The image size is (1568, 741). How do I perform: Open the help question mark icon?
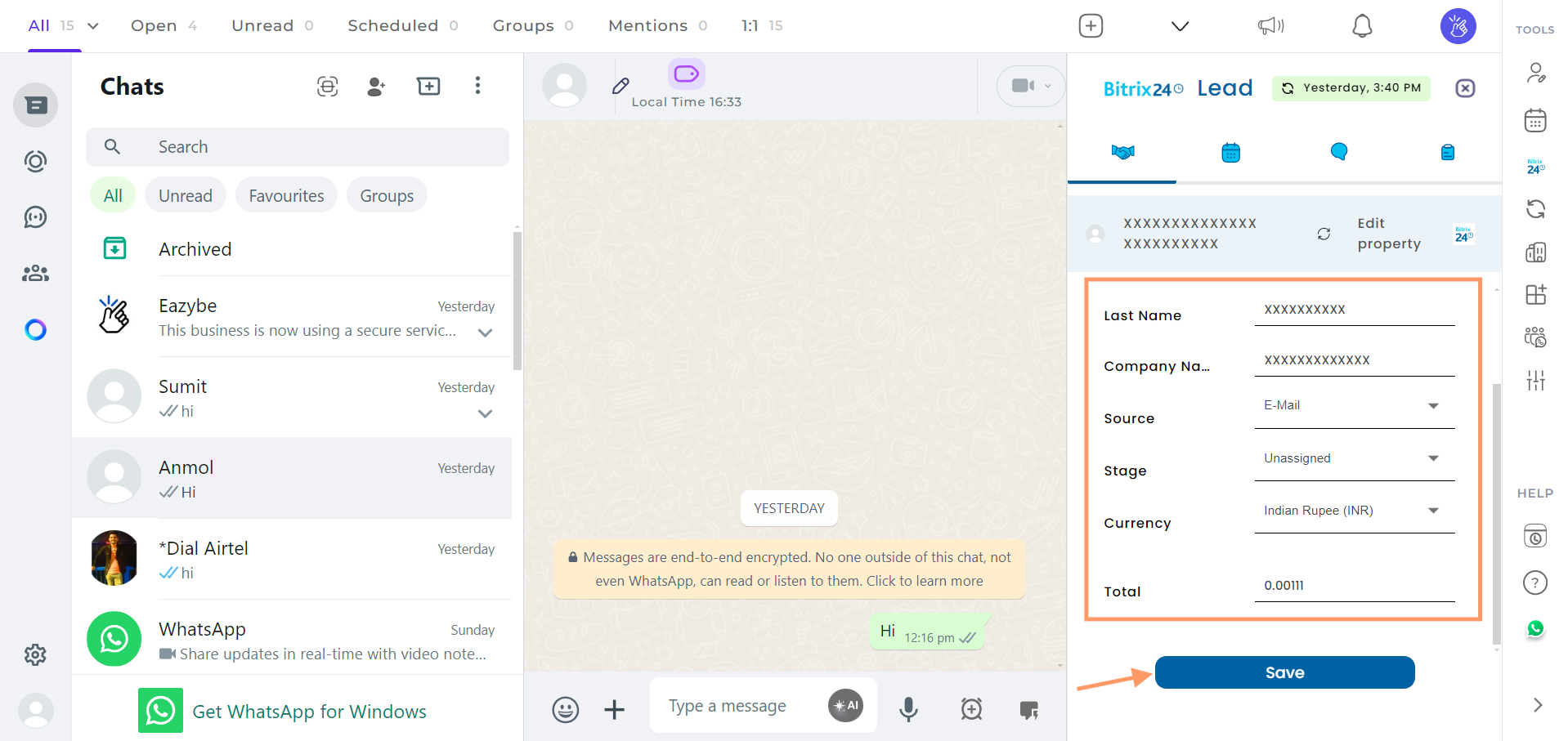1535,583
